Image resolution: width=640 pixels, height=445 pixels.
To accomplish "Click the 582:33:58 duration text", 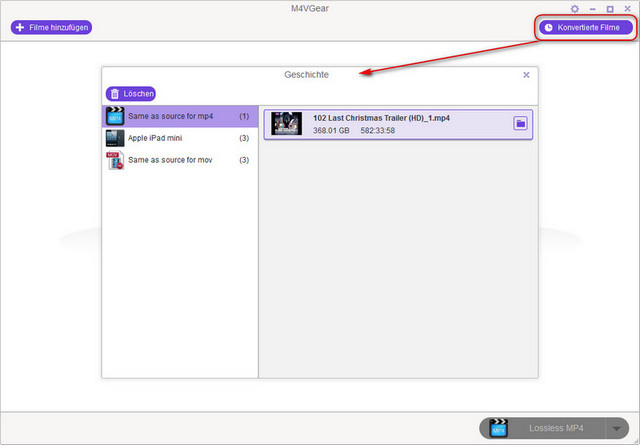I will (378, 131).
